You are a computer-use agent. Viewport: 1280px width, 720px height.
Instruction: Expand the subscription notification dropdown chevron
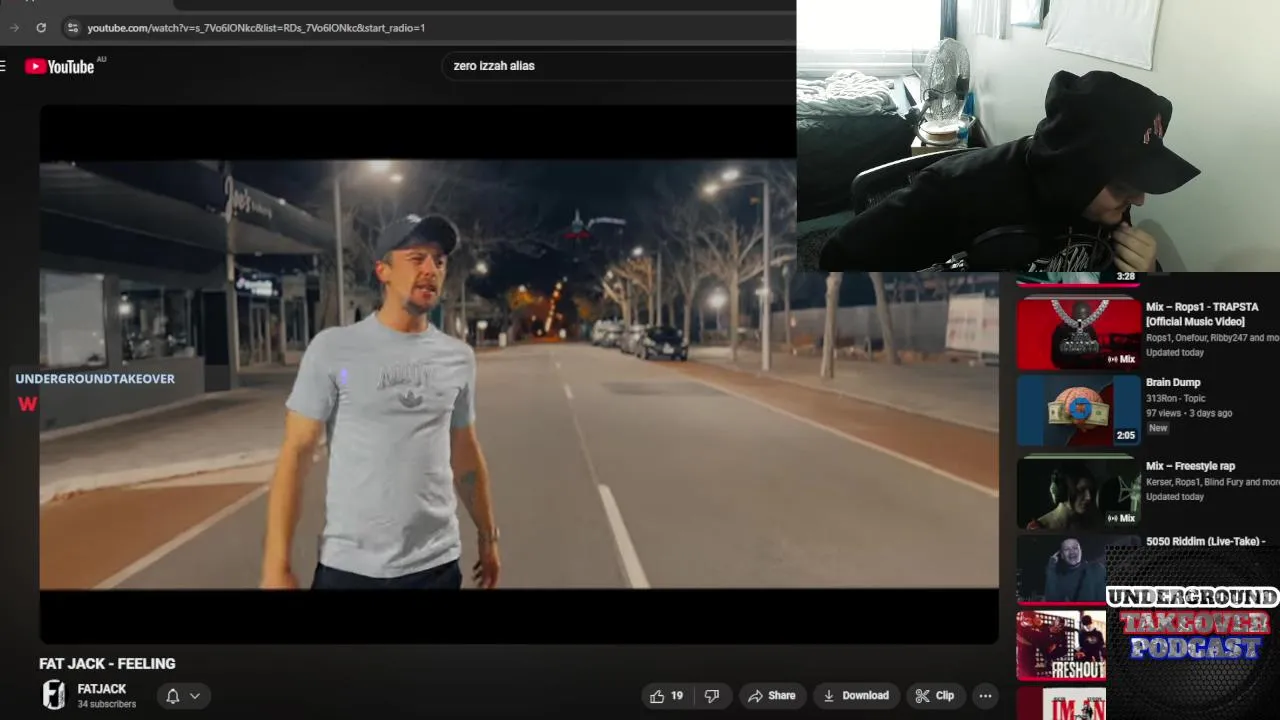(x=195, y=696)
